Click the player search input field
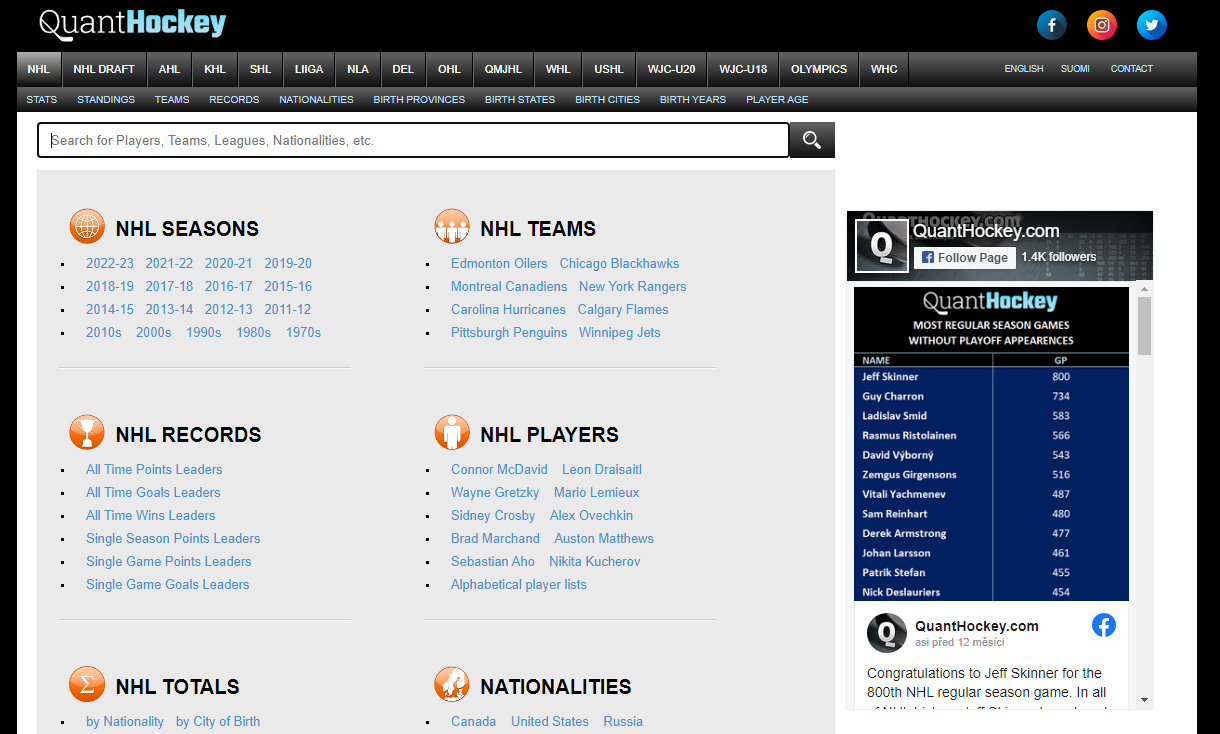 point(413,140)
